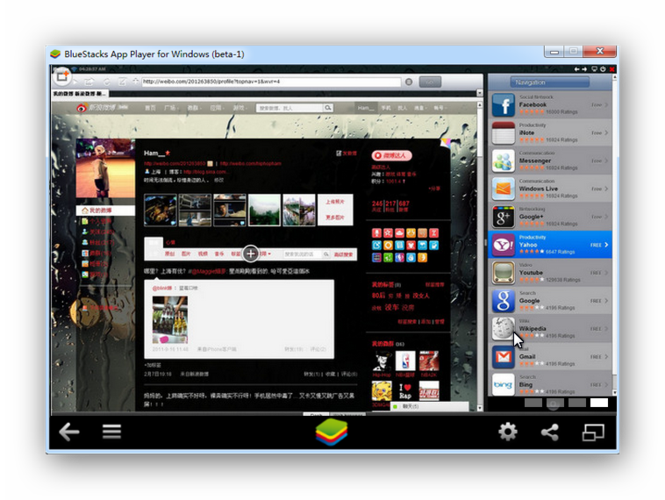Expand the Gmail row chevron

[x=606, y=357]
